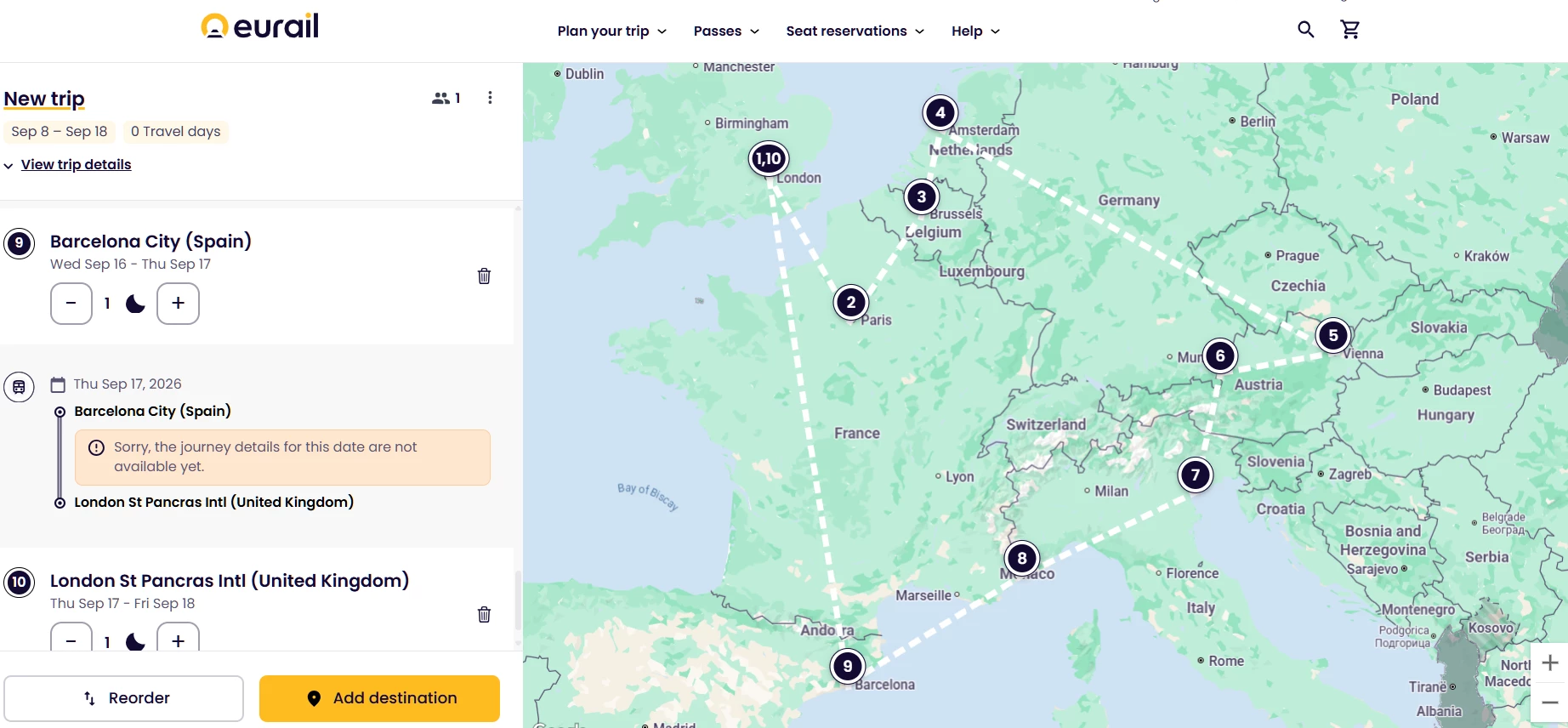
Task: Zoom in on the map
Action: pyautogui.click(x=1549, y=663)
